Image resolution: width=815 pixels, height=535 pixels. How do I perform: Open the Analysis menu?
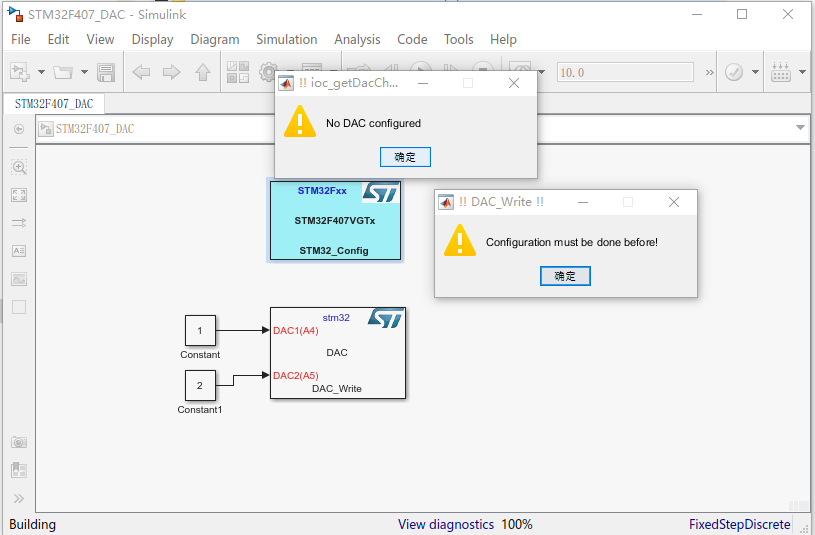(x=357, y=40)
